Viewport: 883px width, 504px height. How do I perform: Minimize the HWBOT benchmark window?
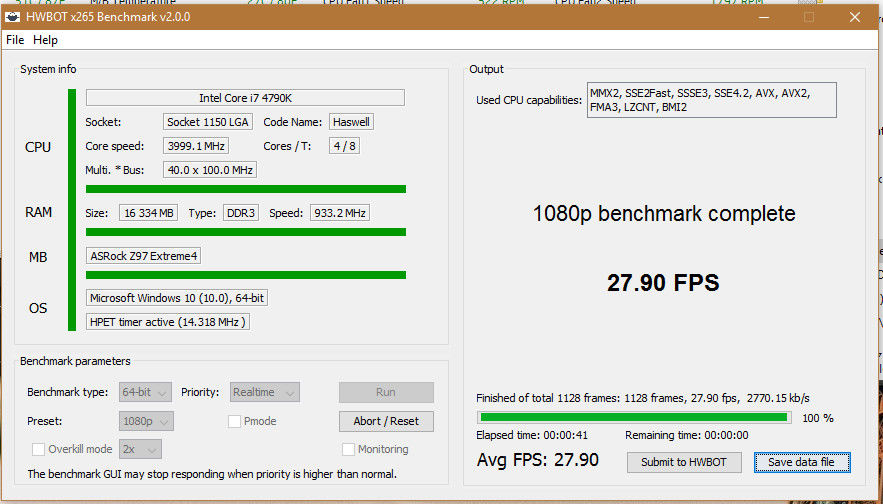764,17
